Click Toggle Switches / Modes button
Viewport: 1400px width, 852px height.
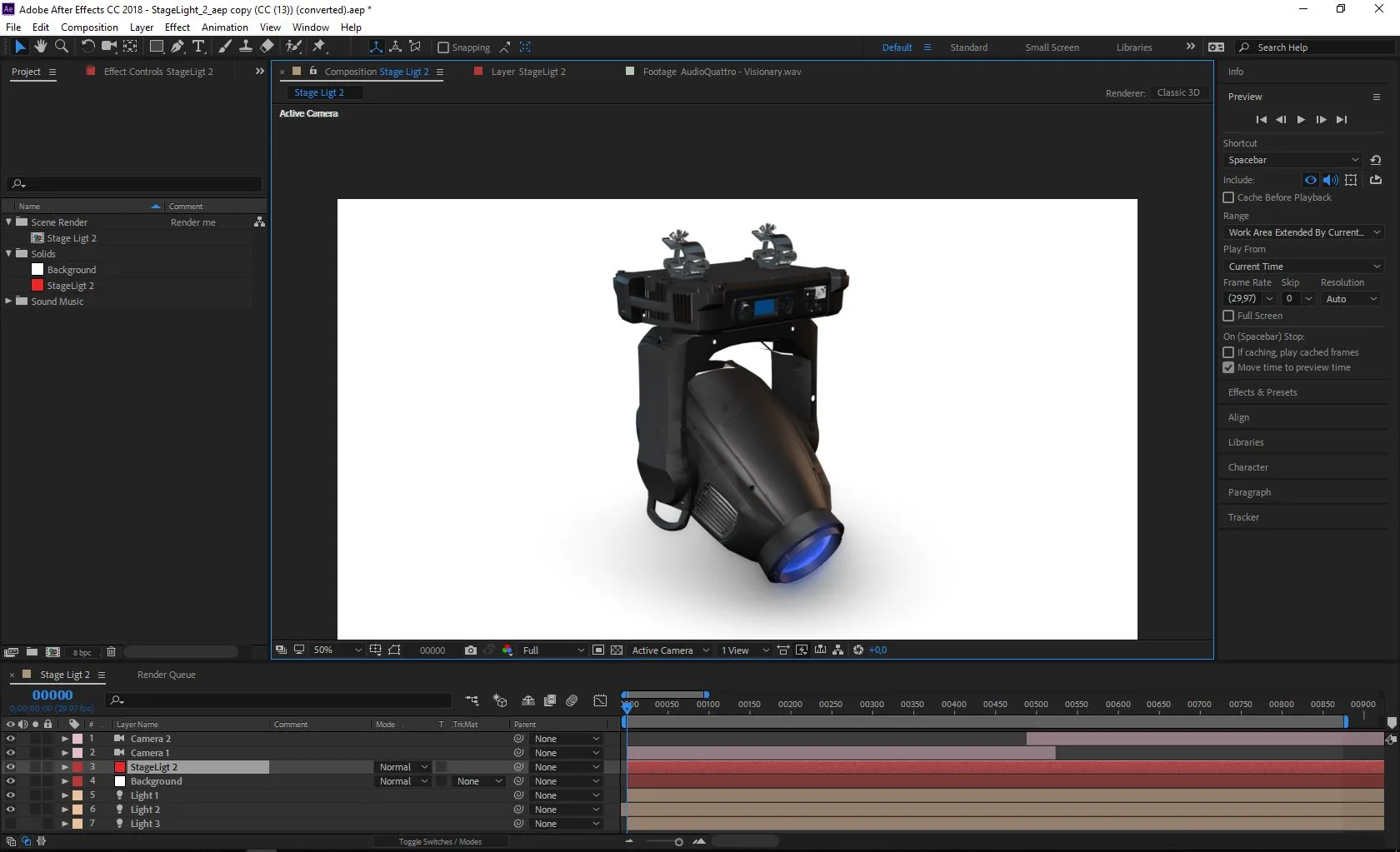point(440,842)
